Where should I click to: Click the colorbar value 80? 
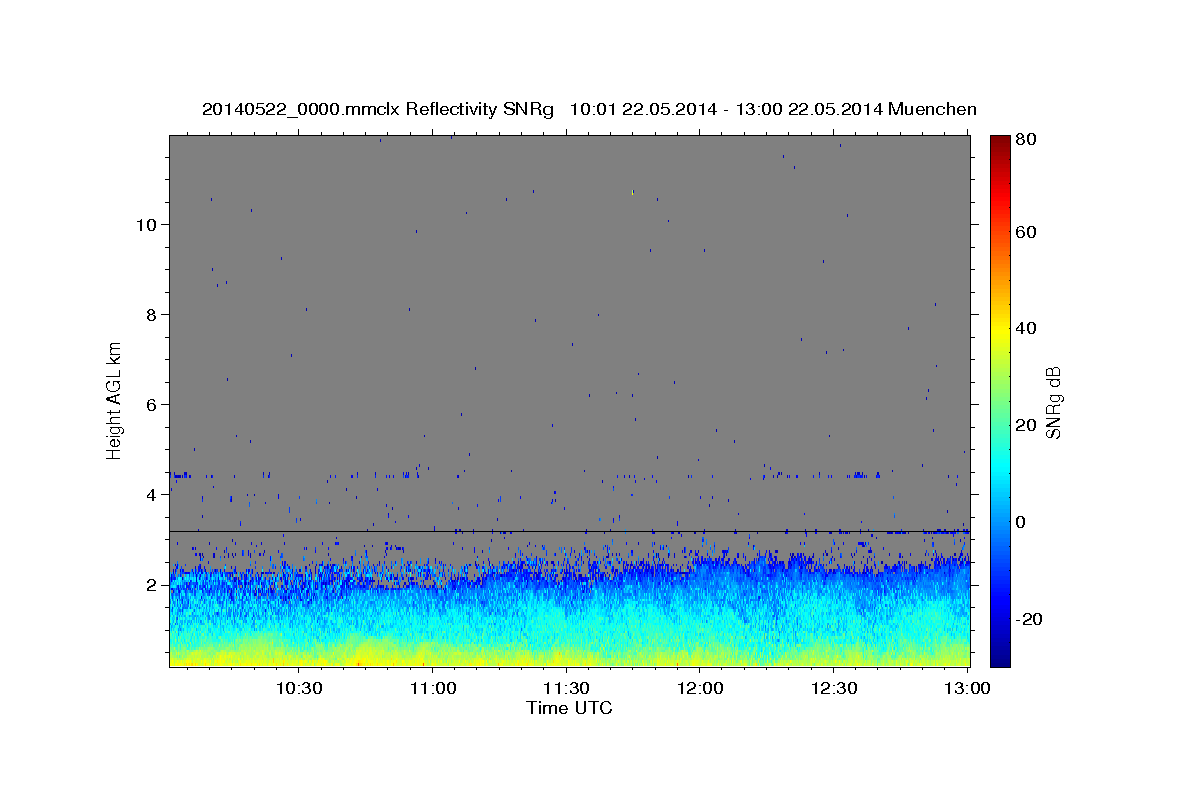(x=1028, y=139)
